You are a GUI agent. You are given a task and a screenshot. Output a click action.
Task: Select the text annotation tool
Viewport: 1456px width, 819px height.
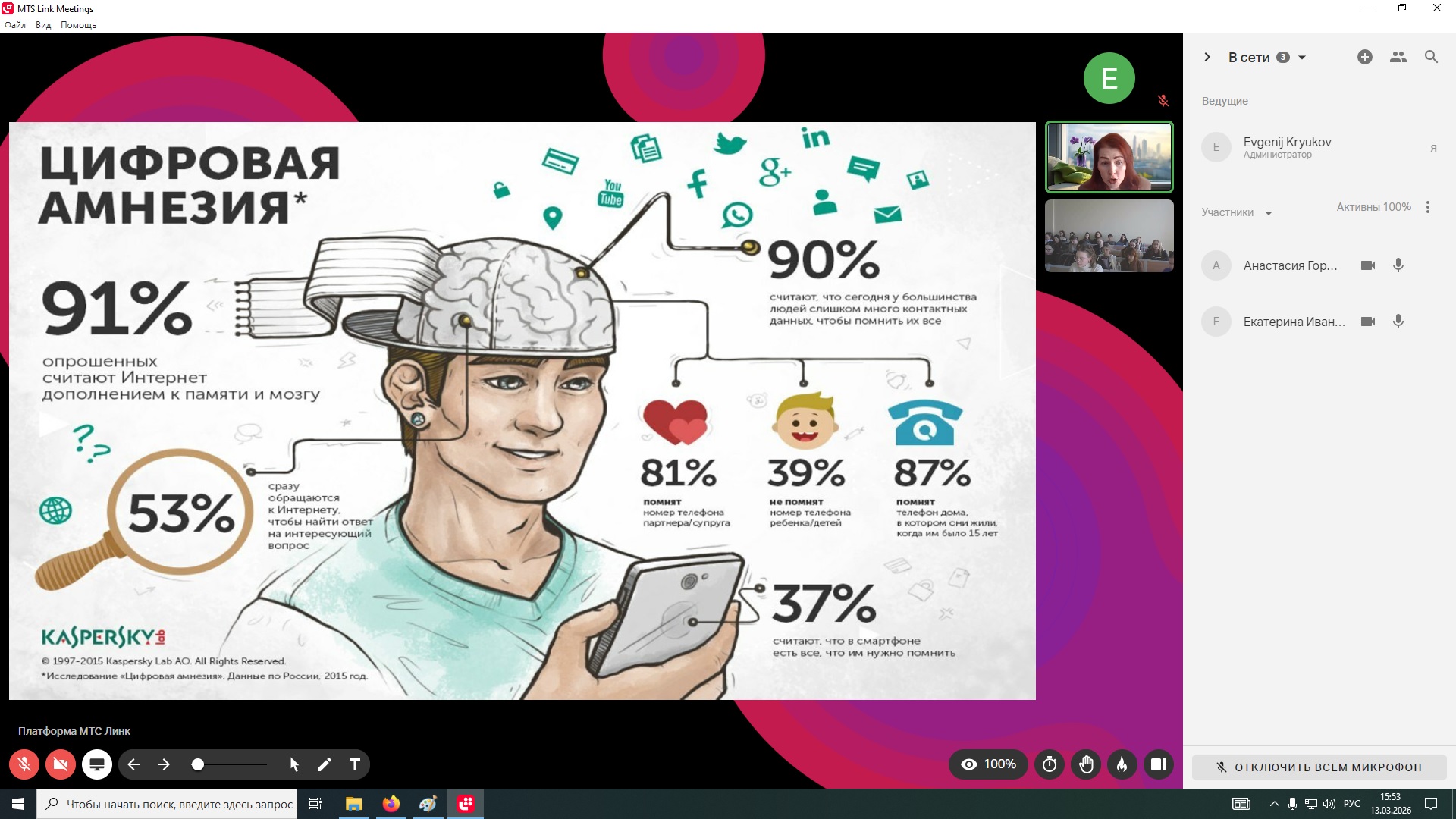354,764
